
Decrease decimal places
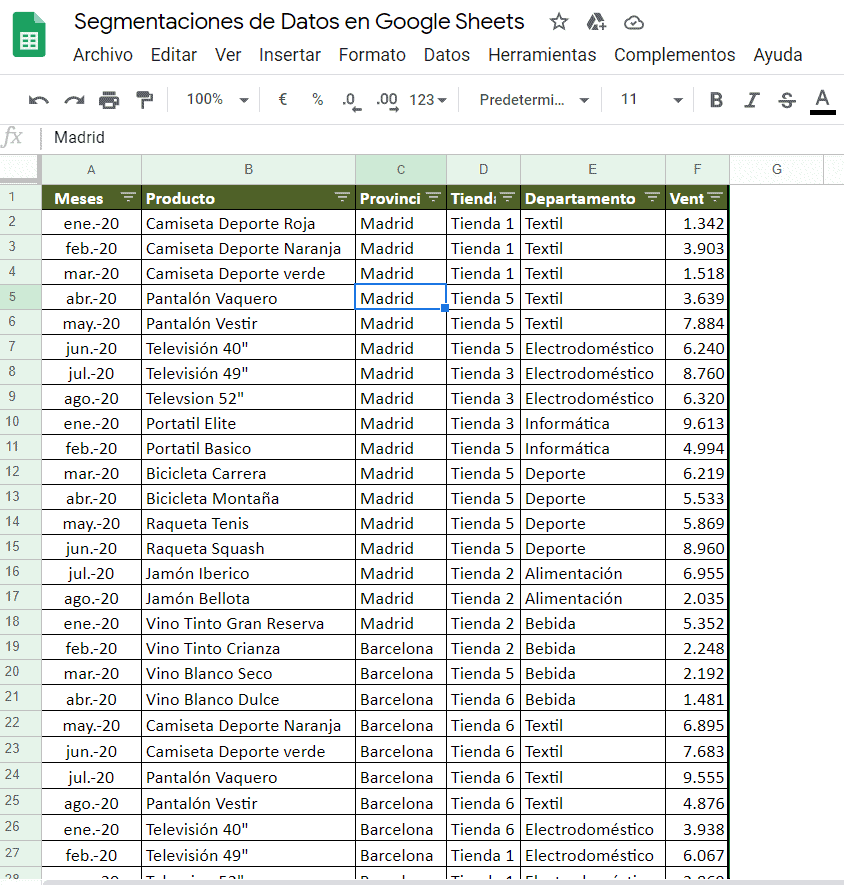point(351,101)
